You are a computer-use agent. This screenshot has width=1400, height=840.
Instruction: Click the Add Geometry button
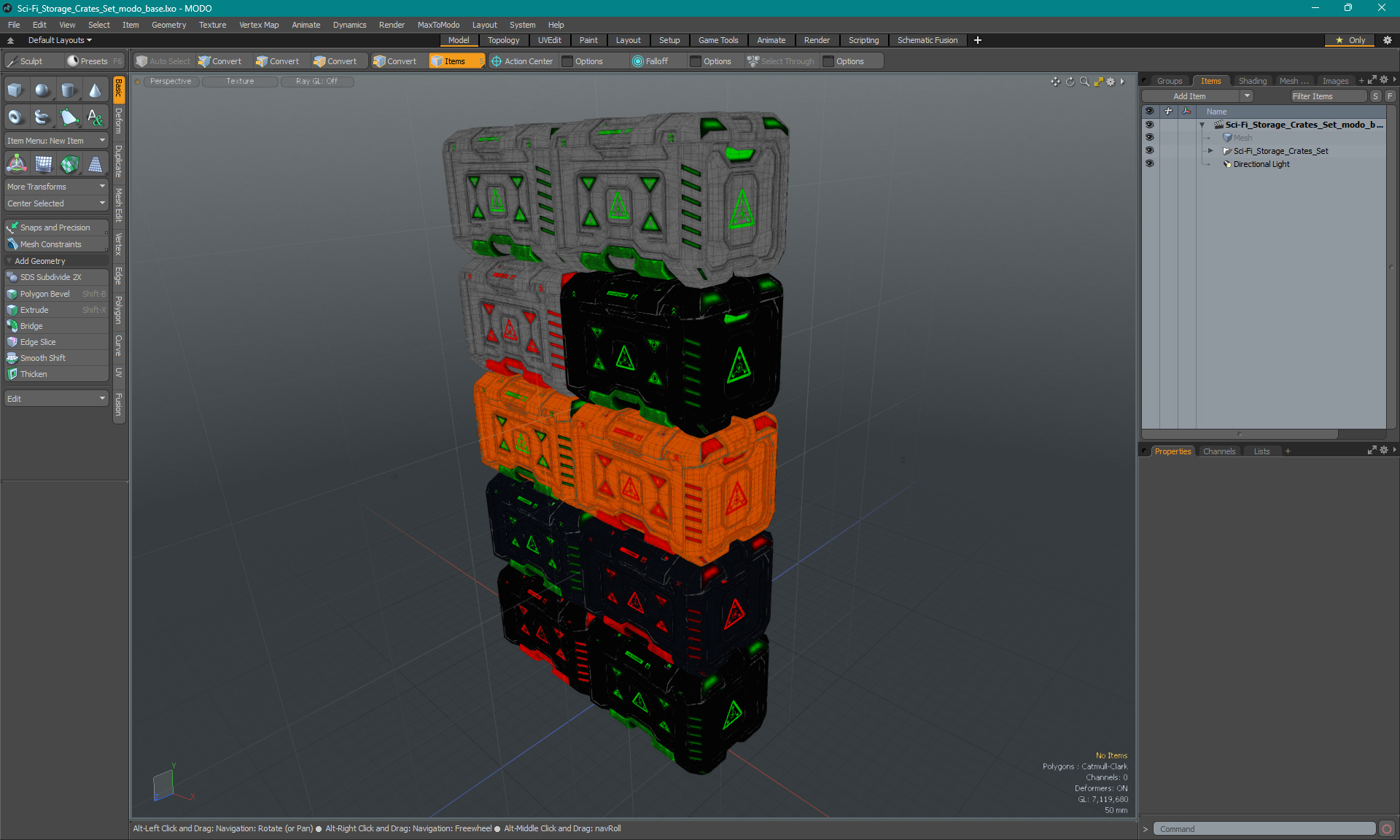tap(55, 261)
